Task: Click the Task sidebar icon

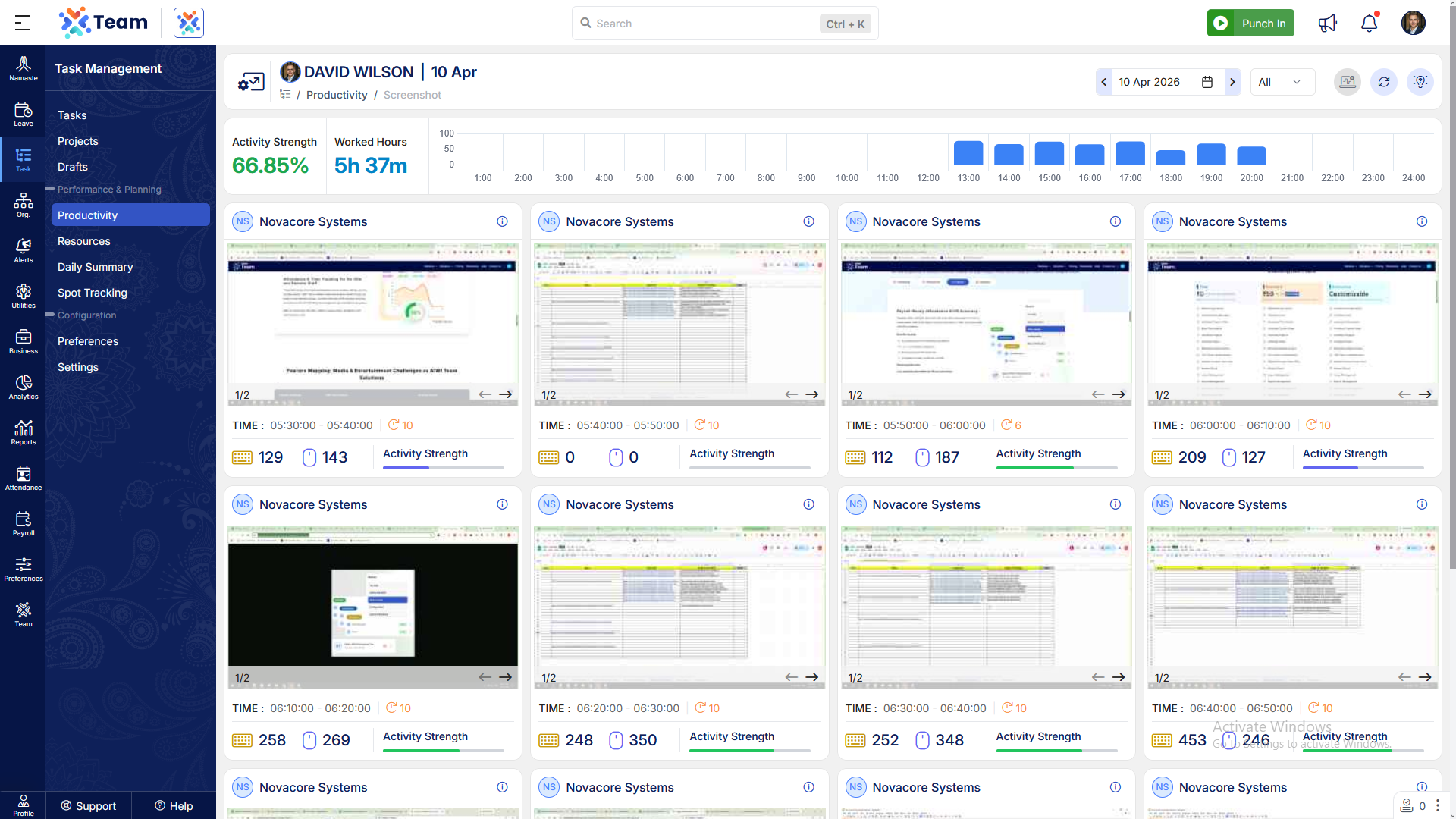Action: (x=23, y=159)
